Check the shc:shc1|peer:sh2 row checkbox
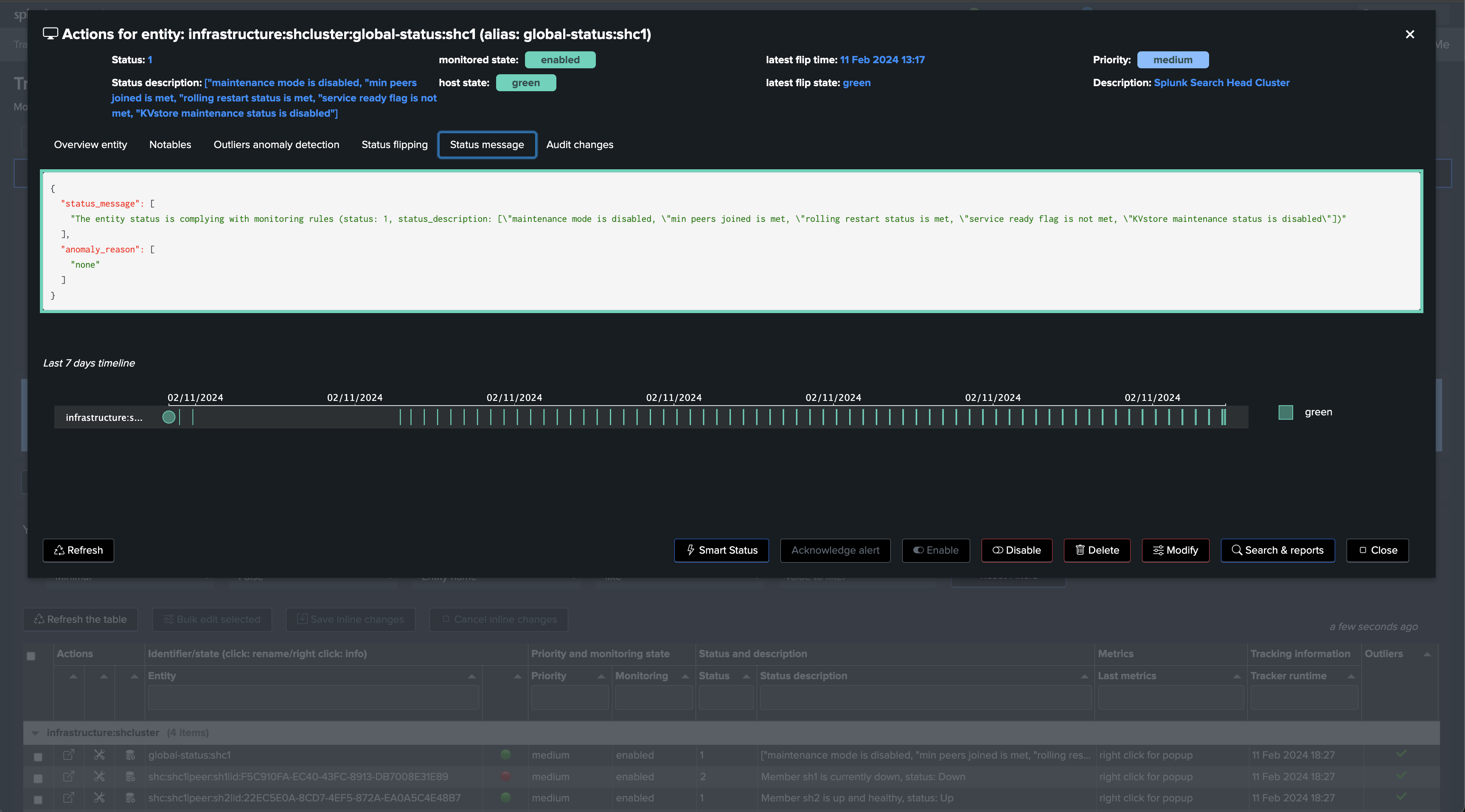This screenshot has width=1465, height=812. [x=37, y=800]
